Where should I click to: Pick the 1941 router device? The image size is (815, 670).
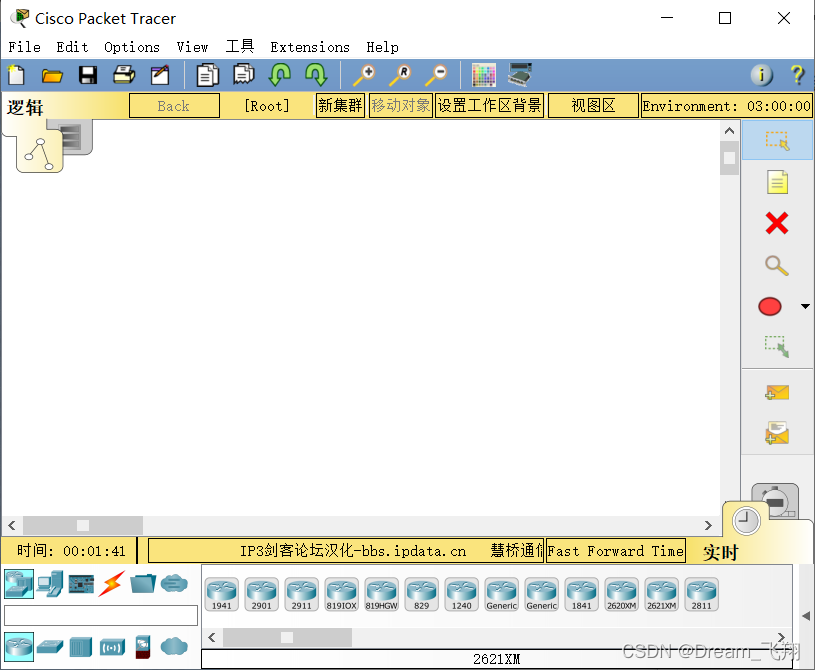click(221, 594)
